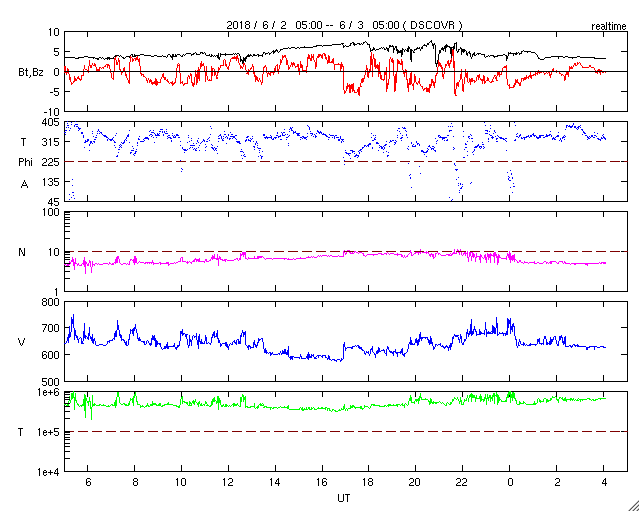
Task: Click the '18' hour tick on UT axis
Action: point(369,483)
